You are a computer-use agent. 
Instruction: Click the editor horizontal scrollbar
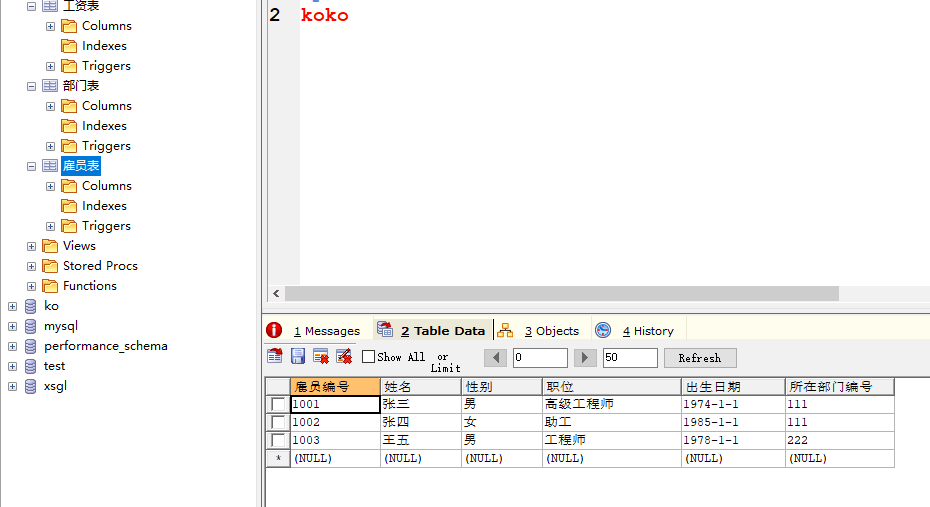560,294
